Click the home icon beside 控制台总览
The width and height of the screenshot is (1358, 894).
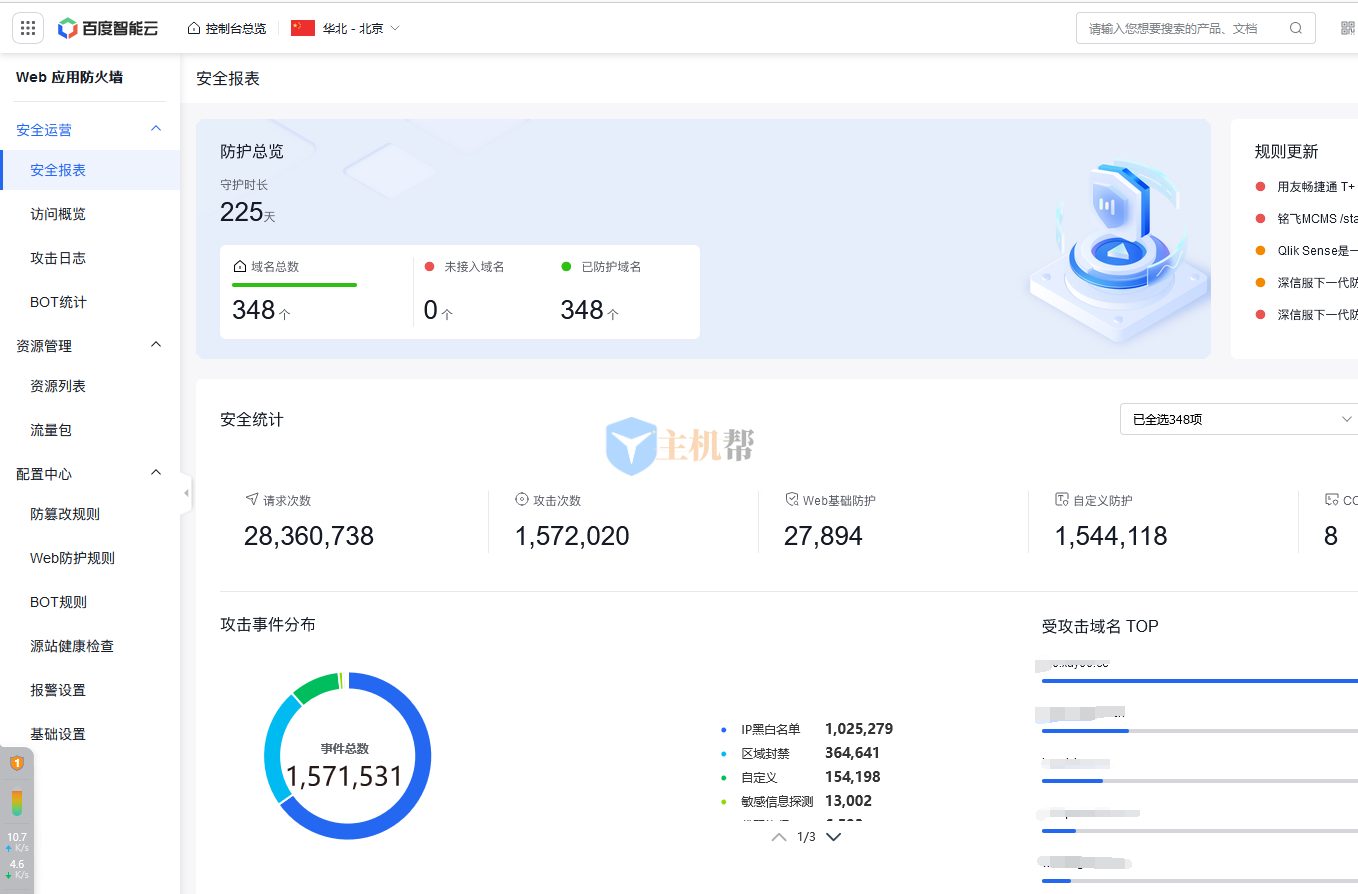pos(194,28)
